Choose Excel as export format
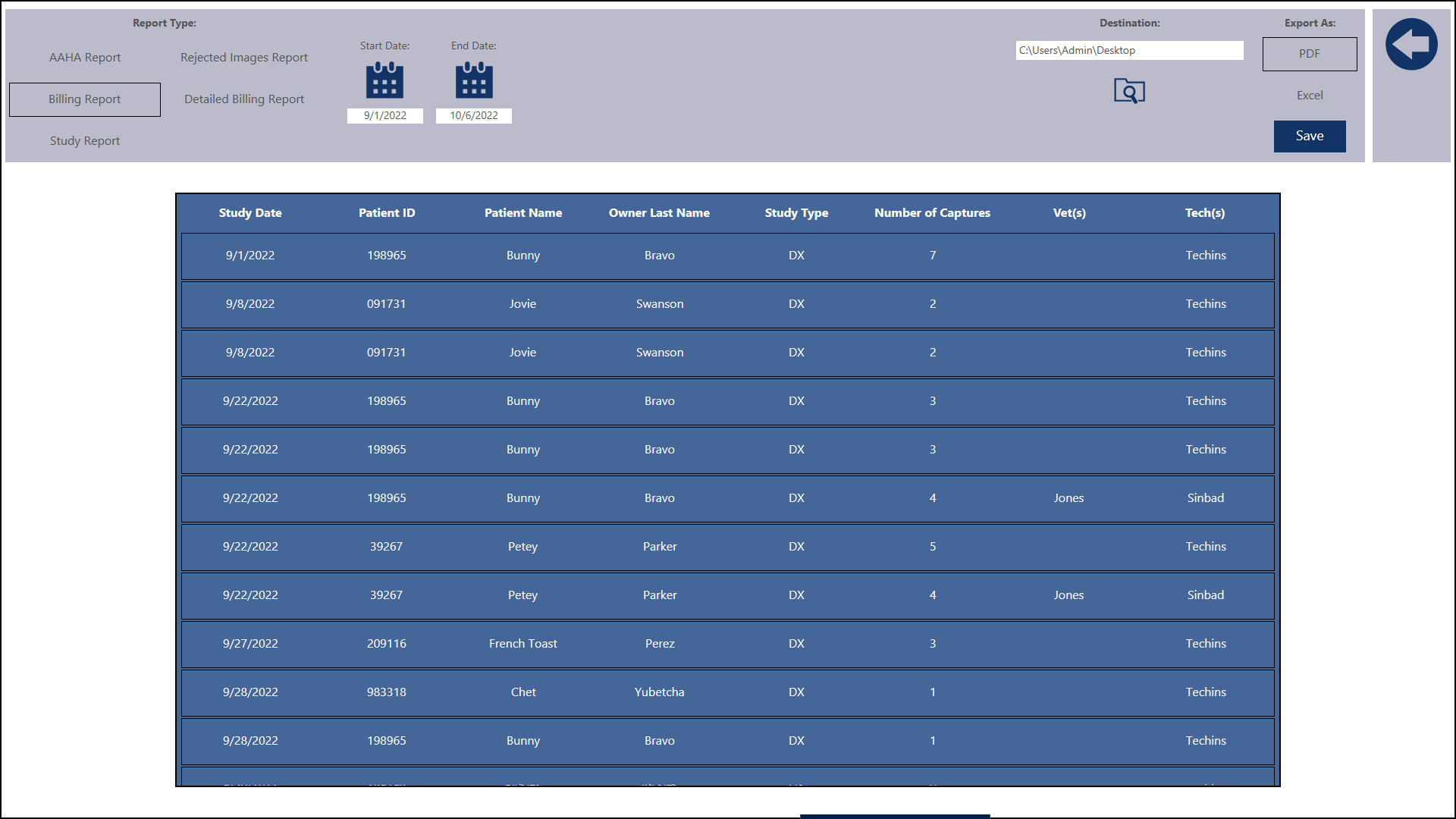 [1310, 96]
